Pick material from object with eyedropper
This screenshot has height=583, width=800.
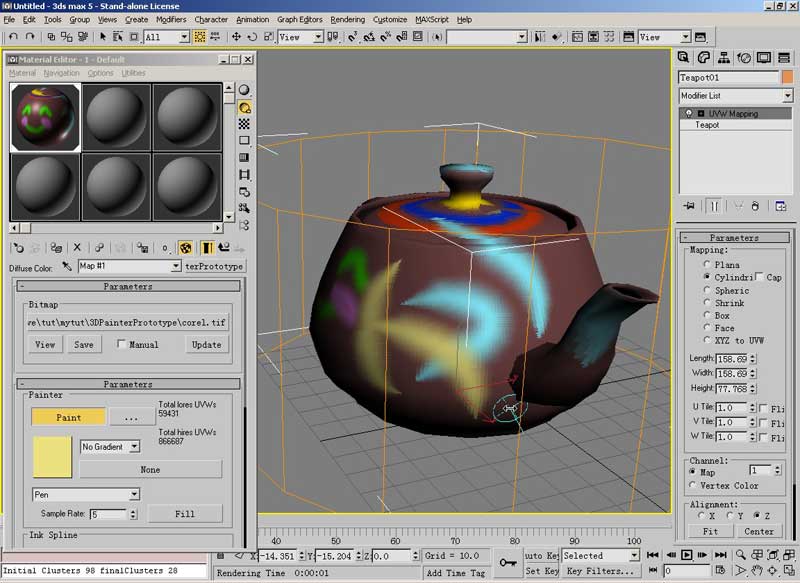tap(68, 267)
